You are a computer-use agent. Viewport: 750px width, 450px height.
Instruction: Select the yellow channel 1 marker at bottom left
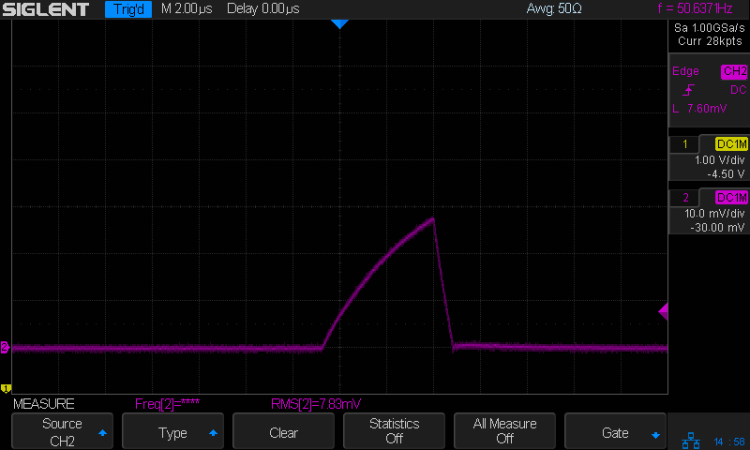pyautogui.click(x=5, y=388)
